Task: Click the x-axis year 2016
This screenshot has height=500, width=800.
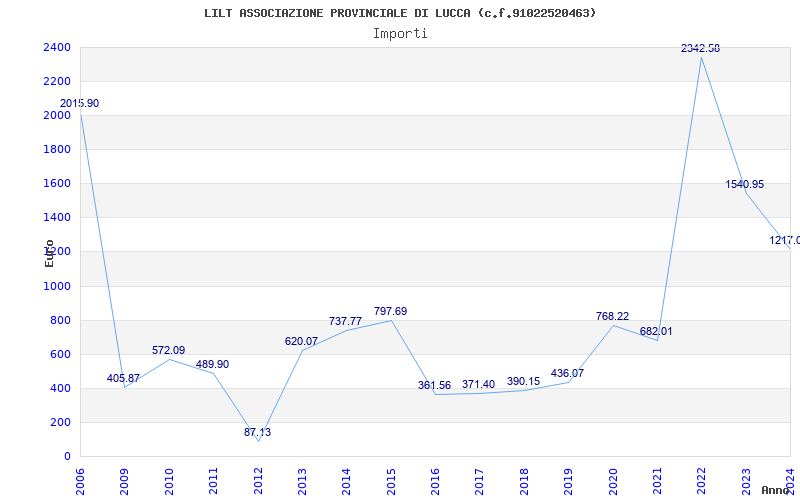Action: click(435, 481)
